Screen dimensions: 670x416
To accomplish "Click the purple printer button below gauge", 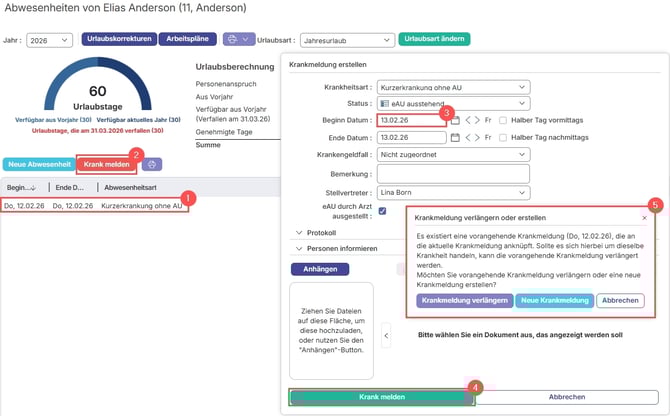I will click(155, 163).
